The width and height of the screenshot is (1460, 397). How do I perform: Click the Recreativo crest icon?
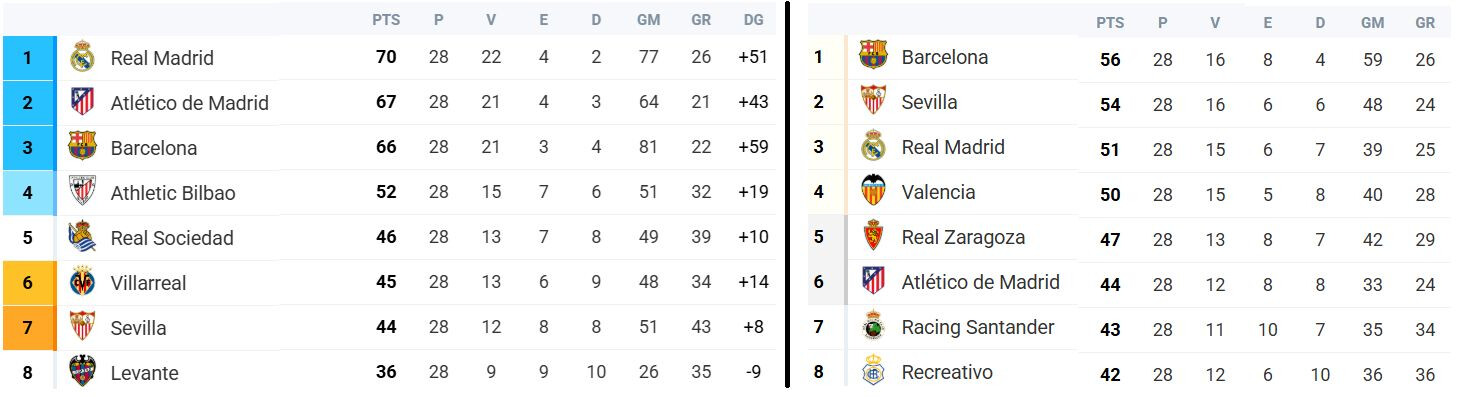[x=874, y=372]
